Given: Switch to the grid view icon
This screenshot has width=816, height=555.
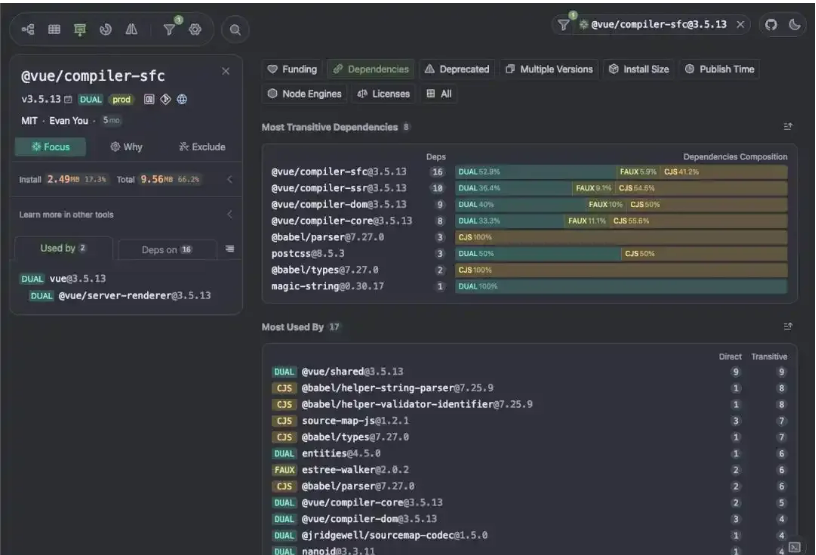Looking at the screenshot, I should tap(54, 29).
